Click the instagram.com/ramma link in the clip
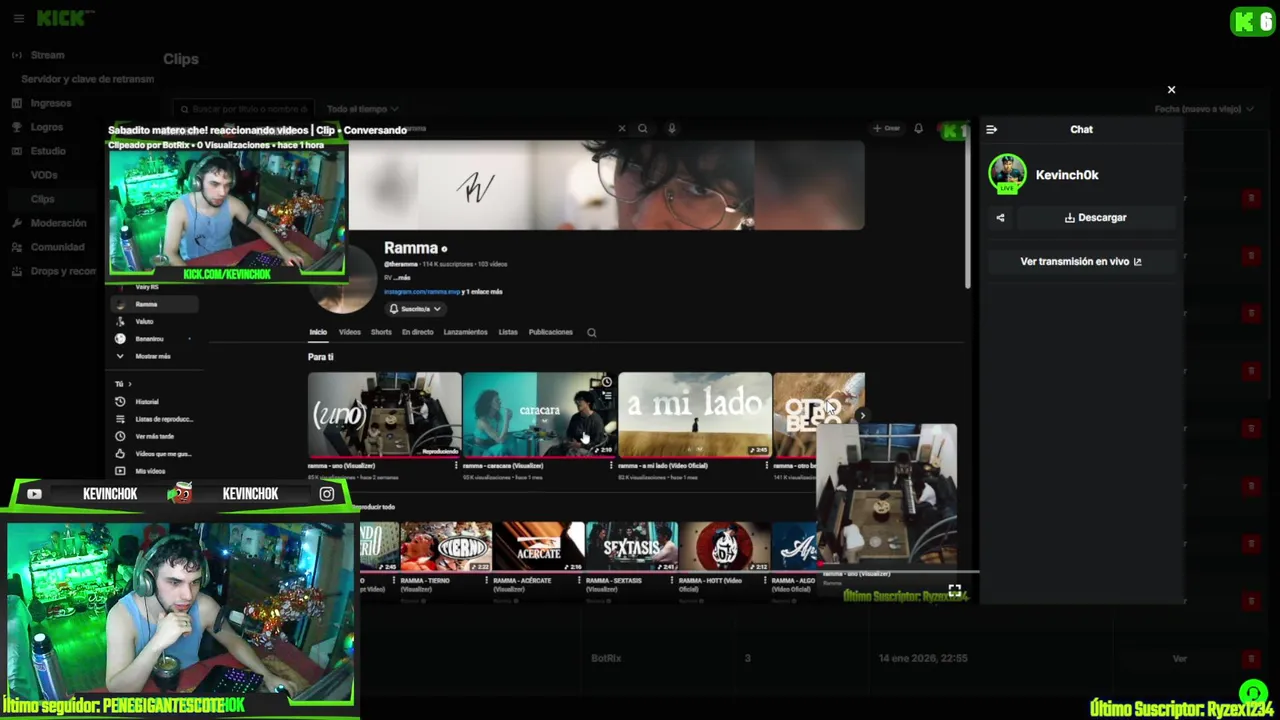This screenshot has width=1280, height=720. [422, 292]
